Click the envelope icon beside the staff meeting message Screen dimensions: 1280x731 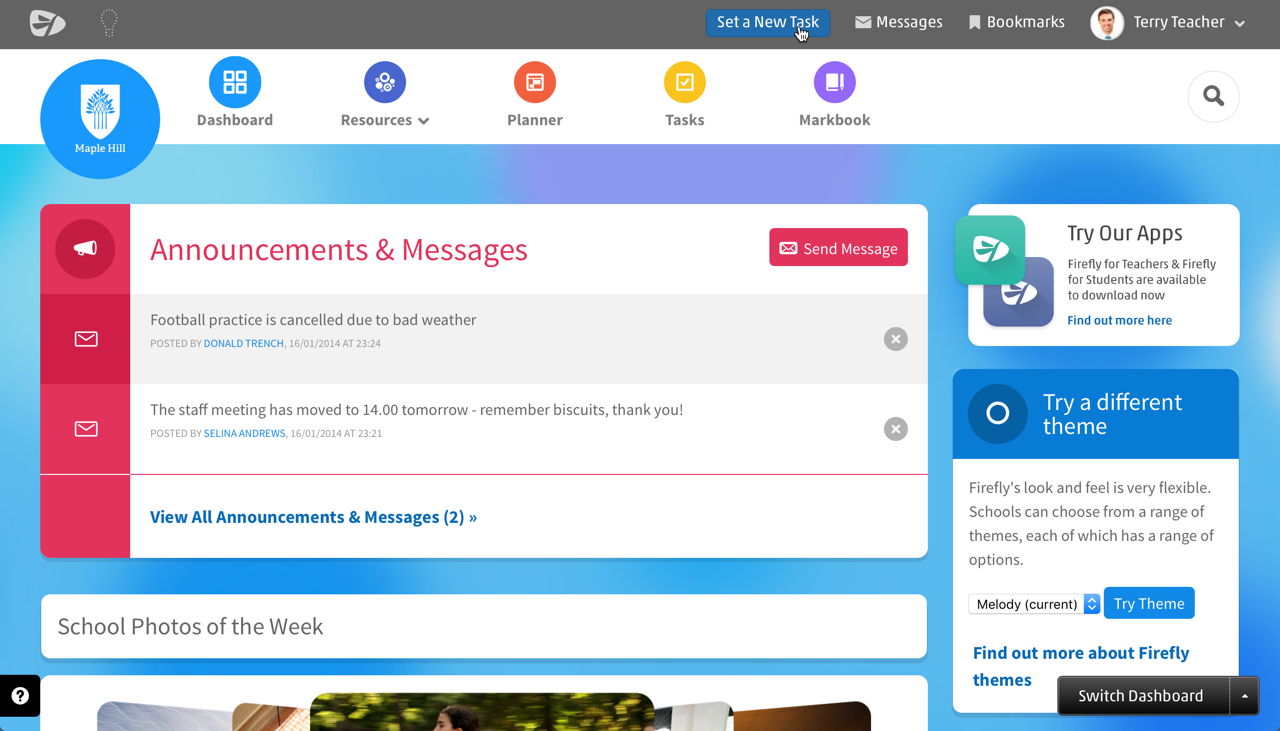point(86,429)
